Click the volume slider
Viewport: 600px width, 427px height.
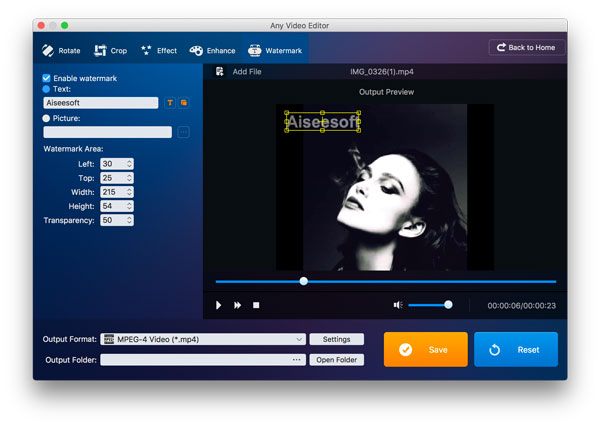click(430, 305)
